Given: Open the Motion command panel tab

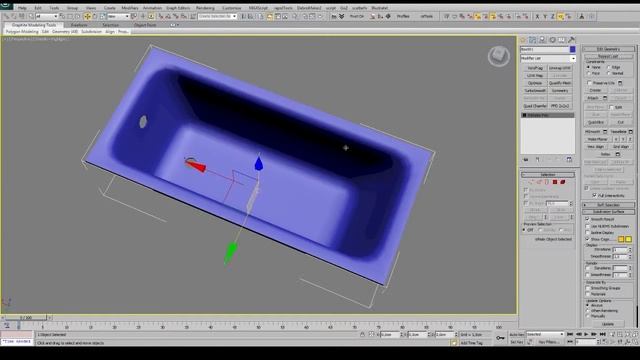Looking at the screenshot, I should pos(552,40).
